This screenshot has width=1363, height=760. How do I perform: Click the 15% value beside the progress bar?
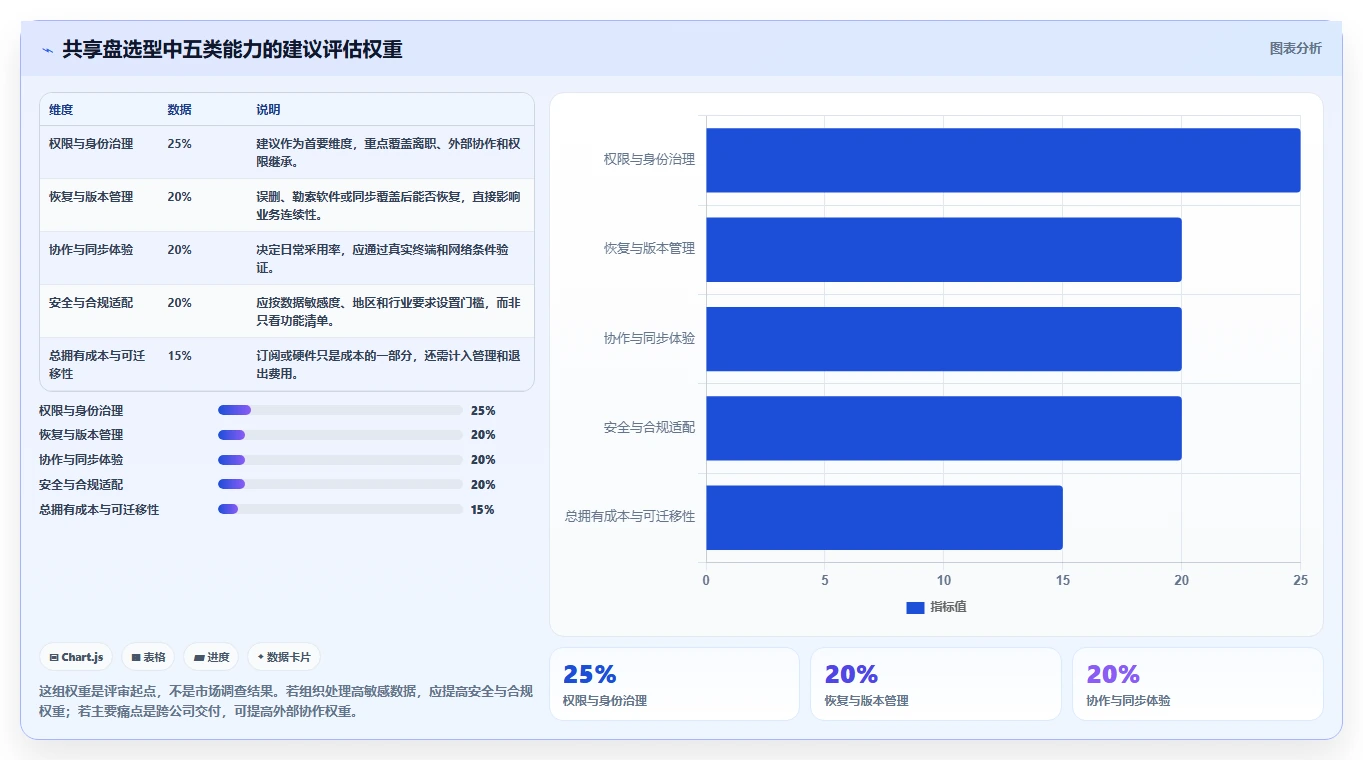(x=483, y=510)
